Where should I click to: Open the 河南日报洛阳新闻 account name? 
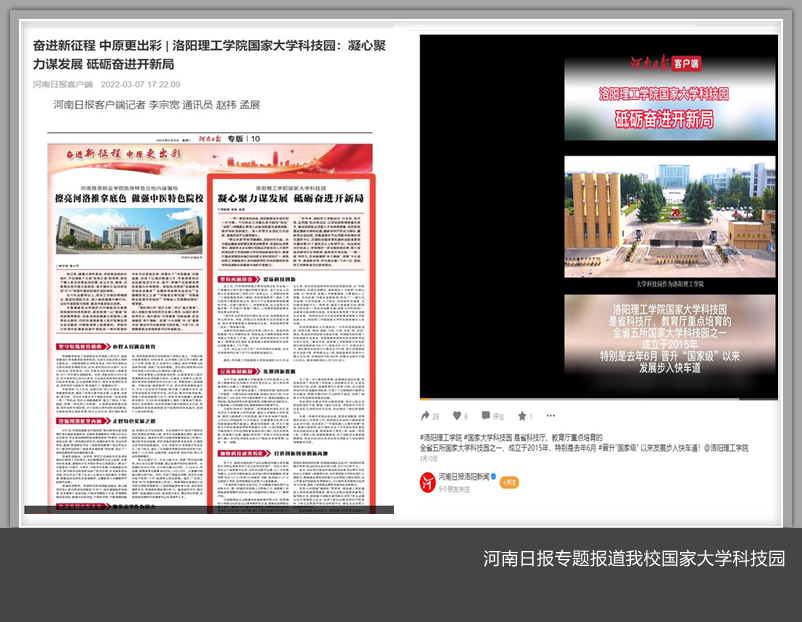[x=462, y=477]
